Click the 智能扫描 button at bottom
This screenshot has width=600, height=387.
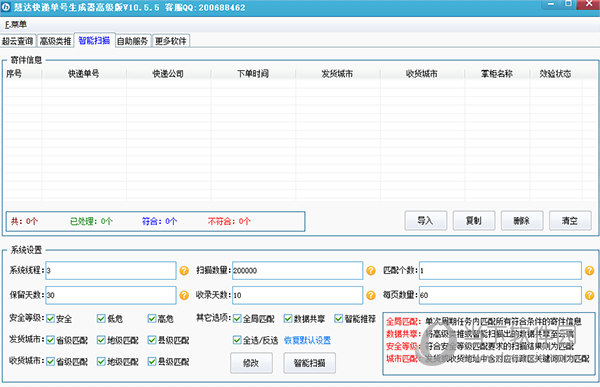310,363
